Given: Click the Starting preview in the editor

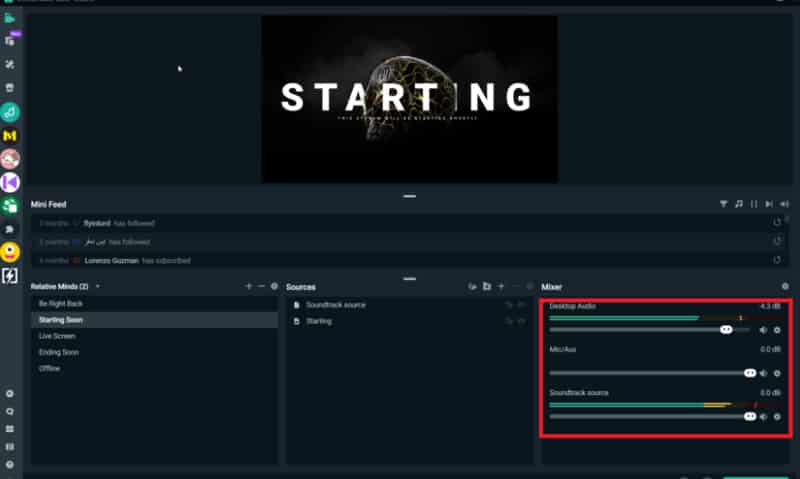Looking at the screenshot, I should (x=409, y=99).
